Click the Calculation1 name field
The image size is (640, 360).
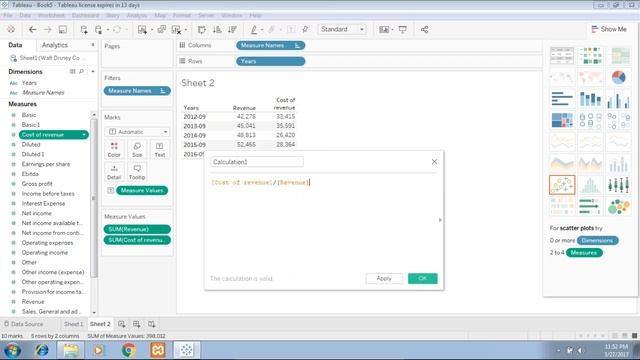tap(257, 162)
